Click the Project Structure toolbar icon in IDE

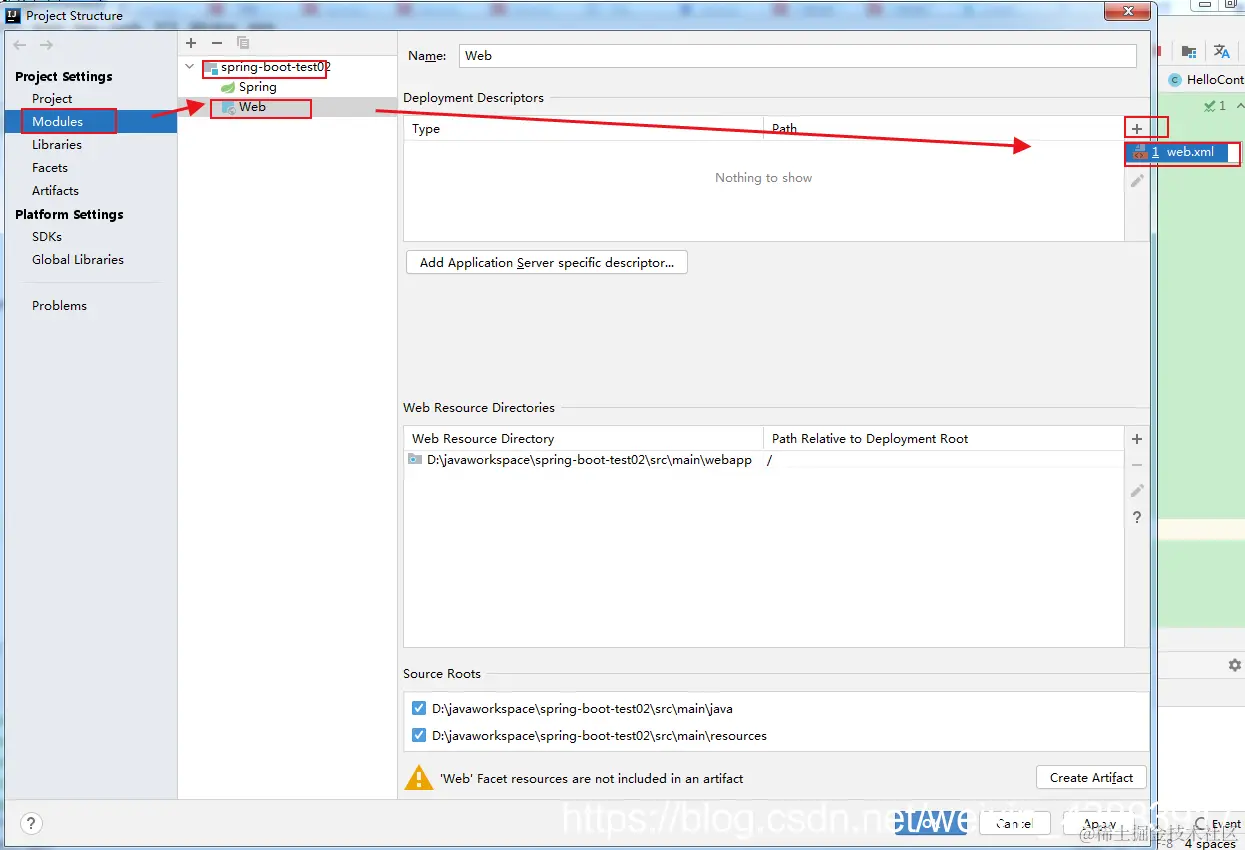pyautogui.click(x=1189, y=52)
